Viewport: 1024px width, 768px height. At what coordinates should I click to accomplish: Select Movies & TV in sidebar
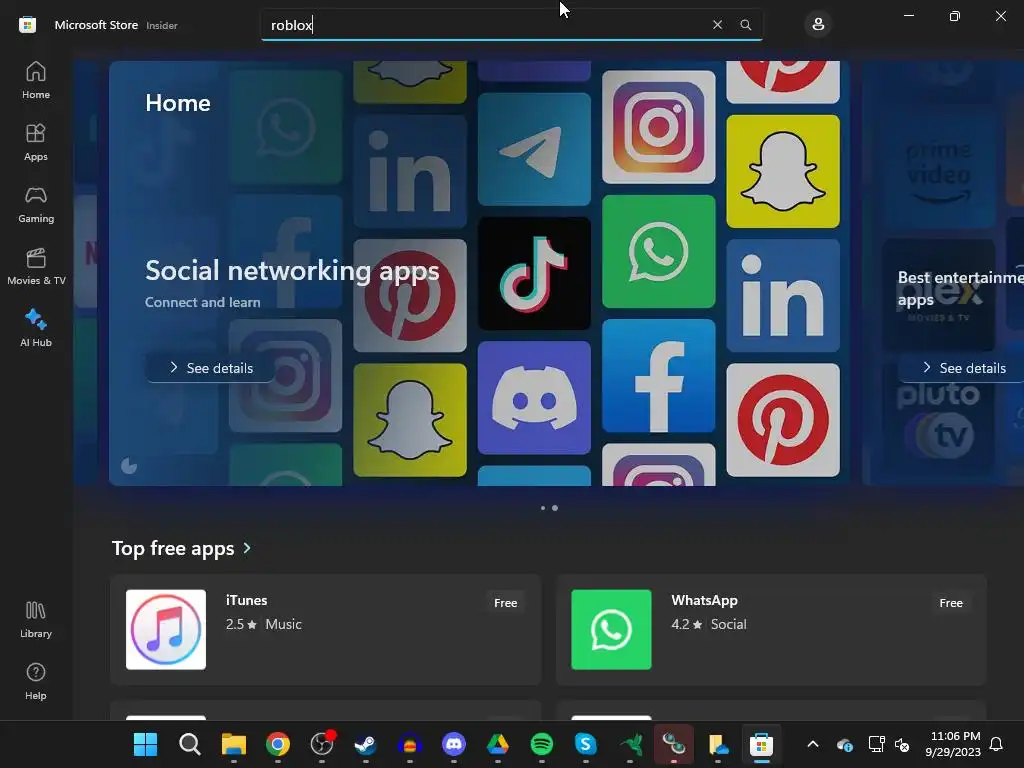point(36,266)
